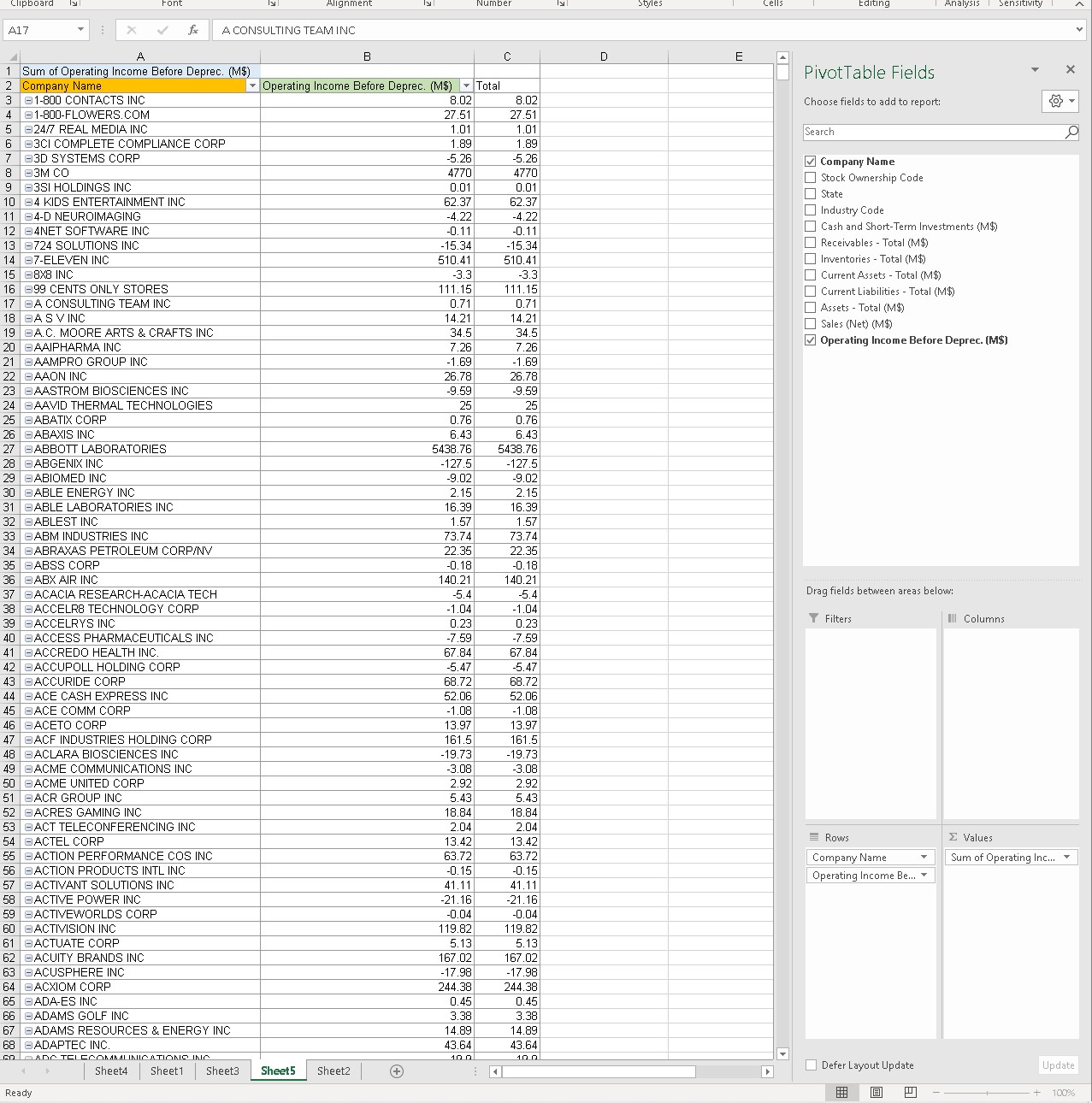Expand the formula bar
This screenshot has width=1092, height=1103.
pos(1079,30)
